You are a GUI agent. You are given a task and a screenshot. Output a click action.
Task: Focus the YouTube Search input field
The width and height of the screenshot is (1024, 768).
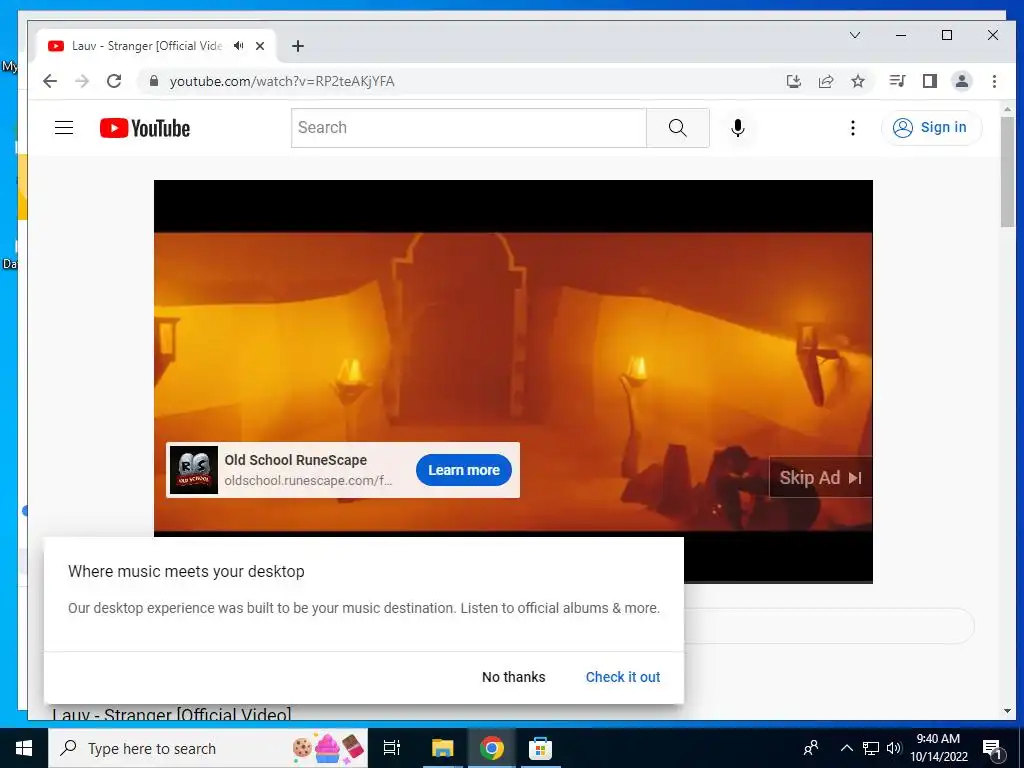point(469,128)
